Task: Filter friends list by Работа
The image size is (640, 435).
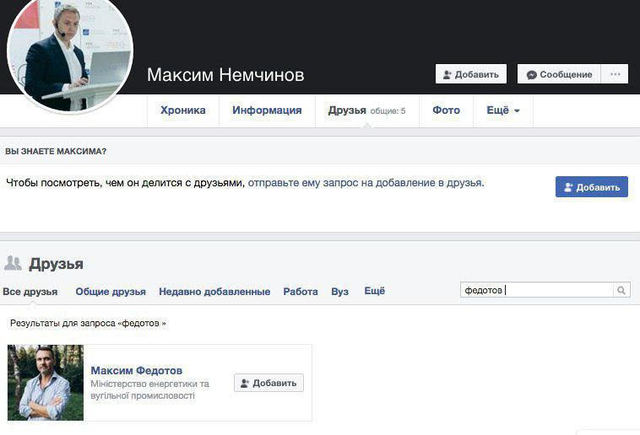Action: (300, 292)
